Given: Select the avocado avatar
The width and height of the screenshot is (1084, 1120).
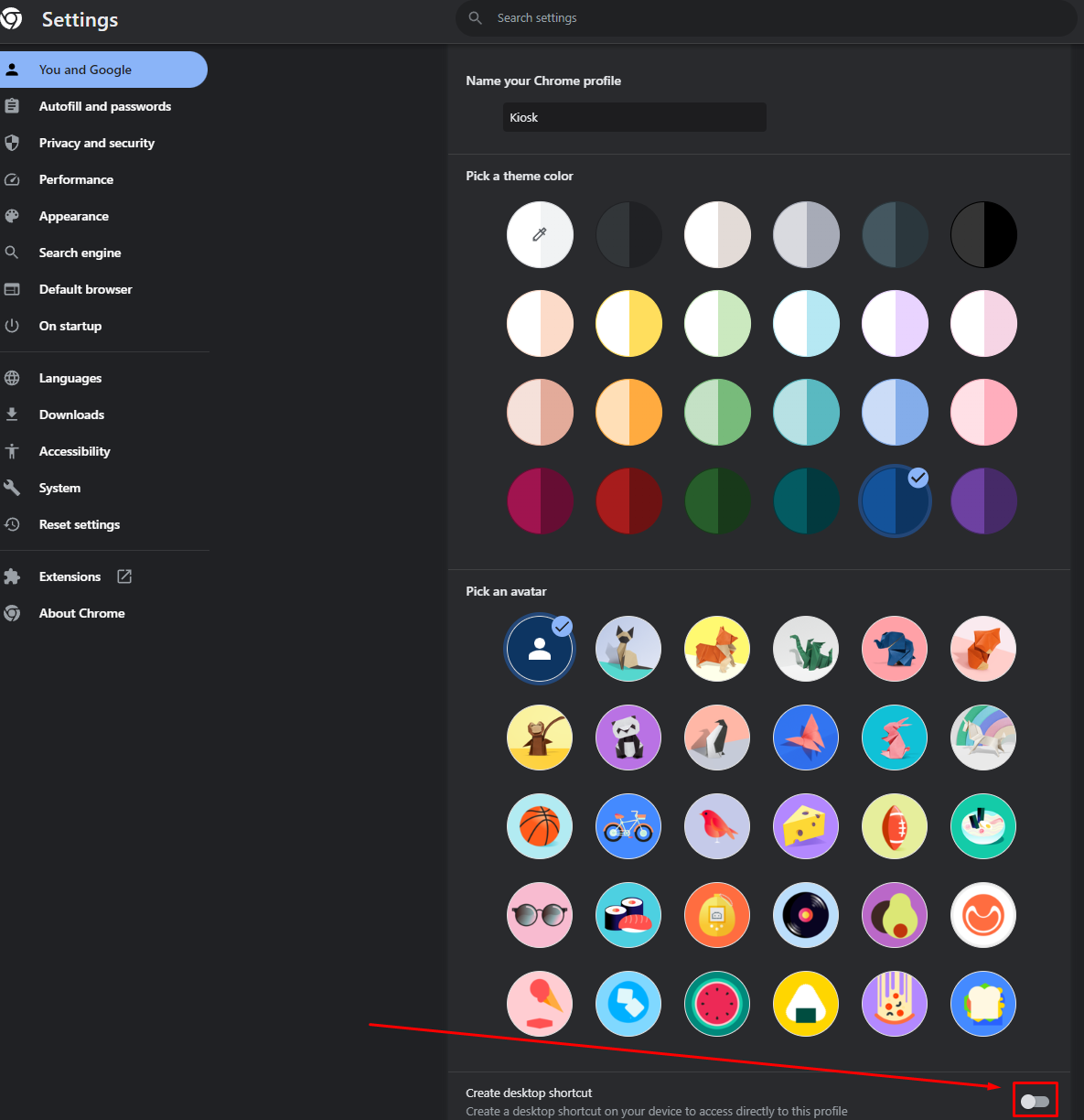Looking at the screenshot, I should click(896, 916).
